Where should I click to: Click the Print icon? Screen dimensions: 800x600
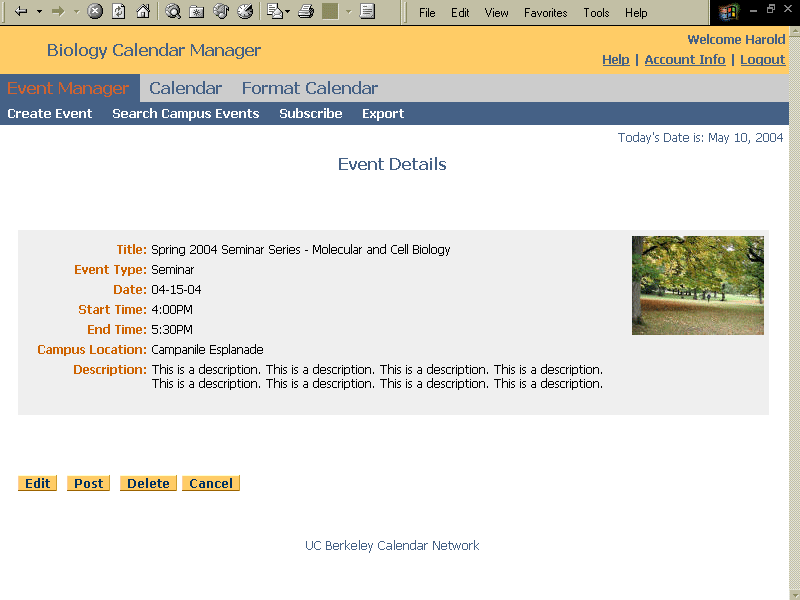[306, 11]
